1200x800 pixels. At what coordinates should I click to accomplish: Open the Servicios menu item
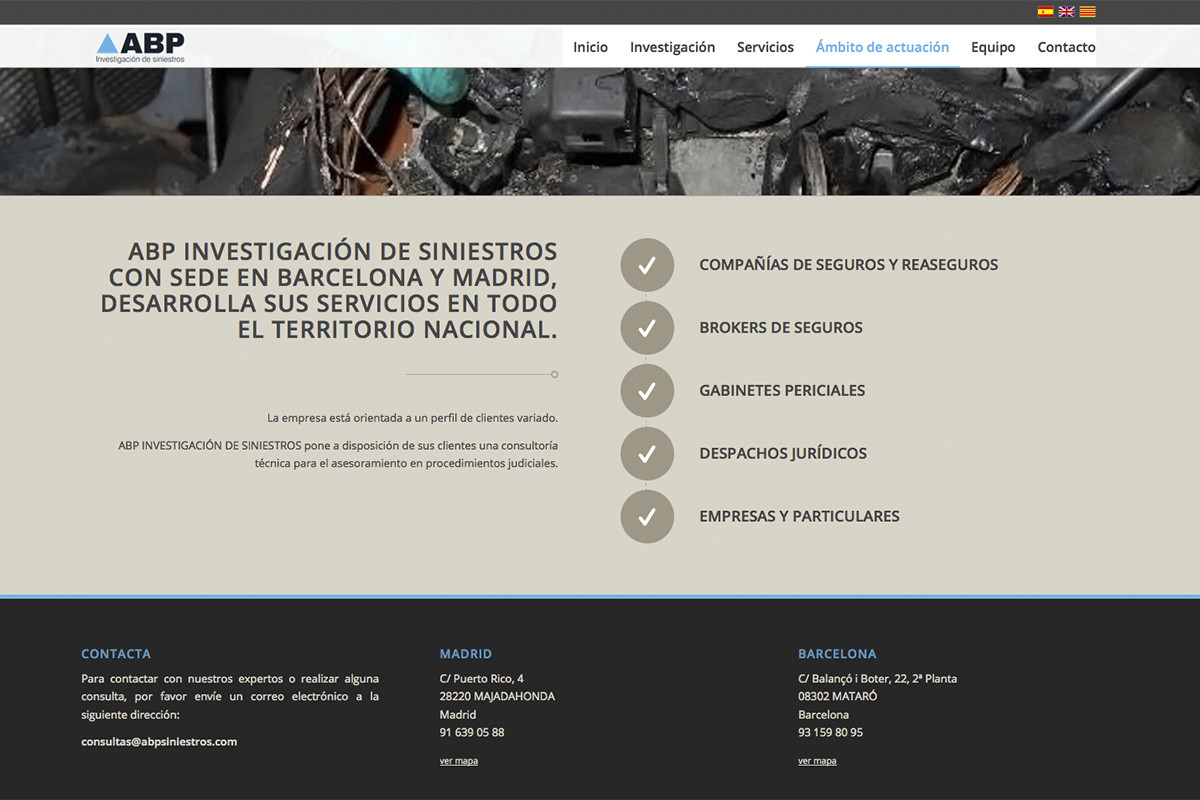(x=765, y=47)
